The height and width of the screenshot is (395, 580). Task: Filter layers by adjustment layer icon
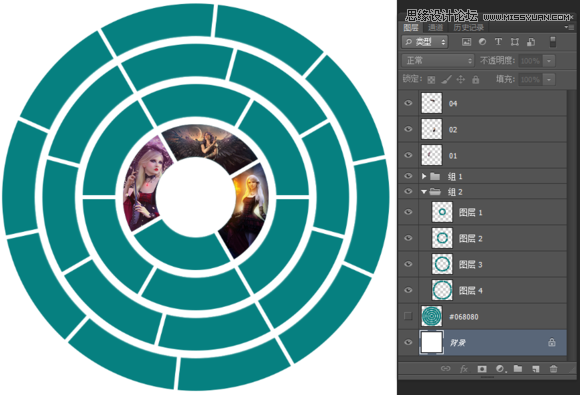[482, 42]
